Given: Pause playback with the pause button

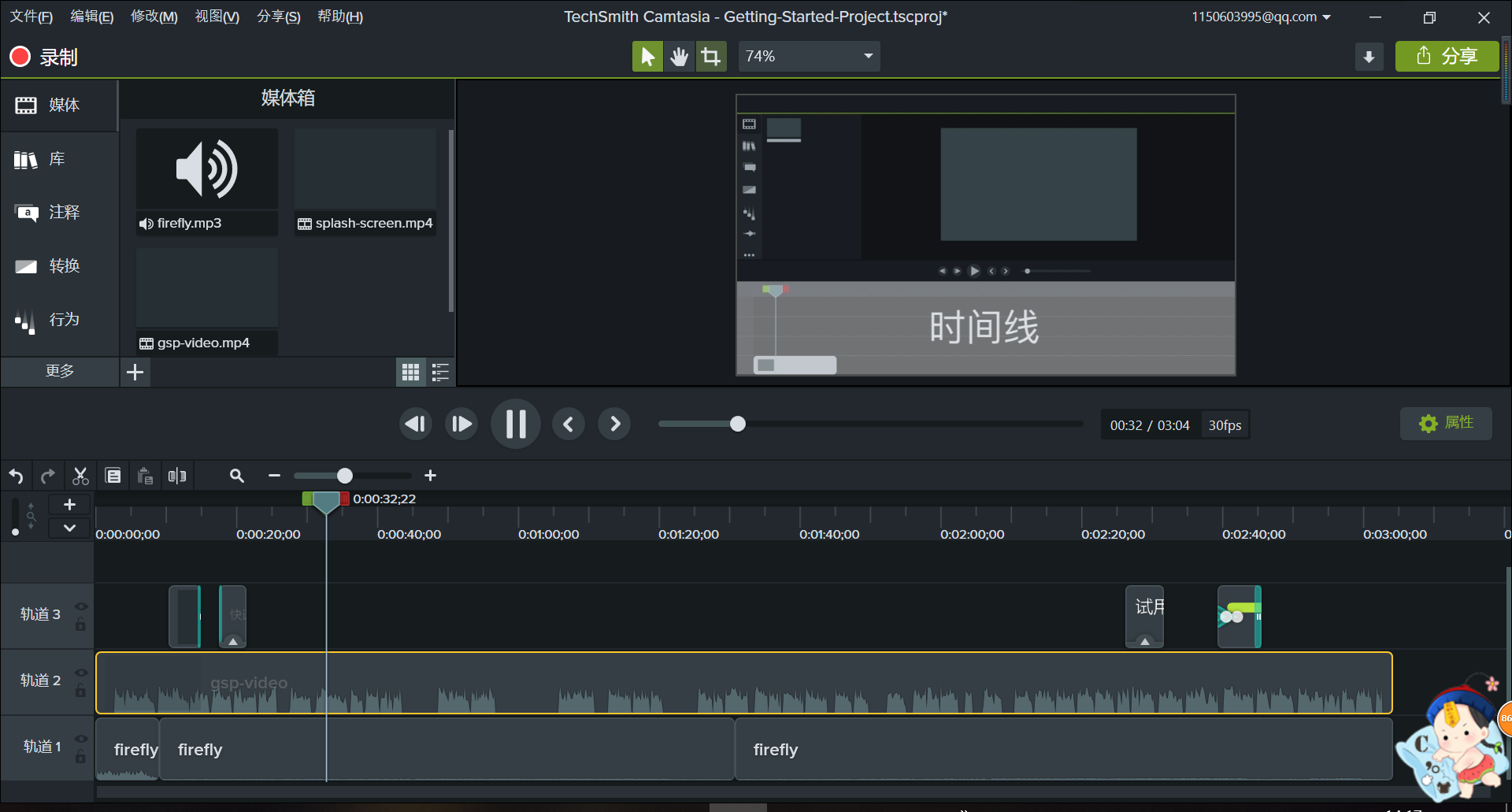Looking at the screenshot, I should pyautogui.click(x=516, y=425).
